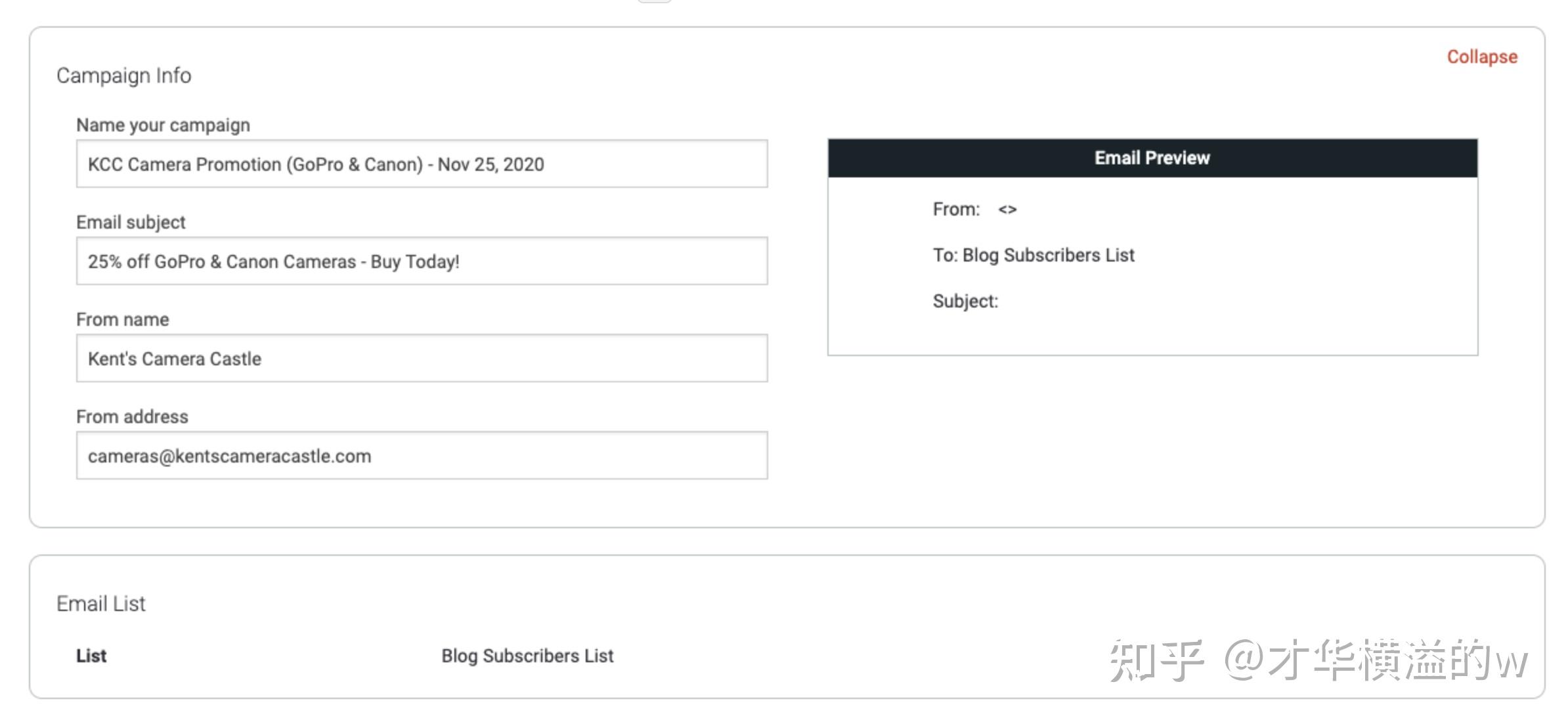1568x724 pixels.
Task: Click the Email List section heading
Action: pyautogui.click(x=100, y=604)
